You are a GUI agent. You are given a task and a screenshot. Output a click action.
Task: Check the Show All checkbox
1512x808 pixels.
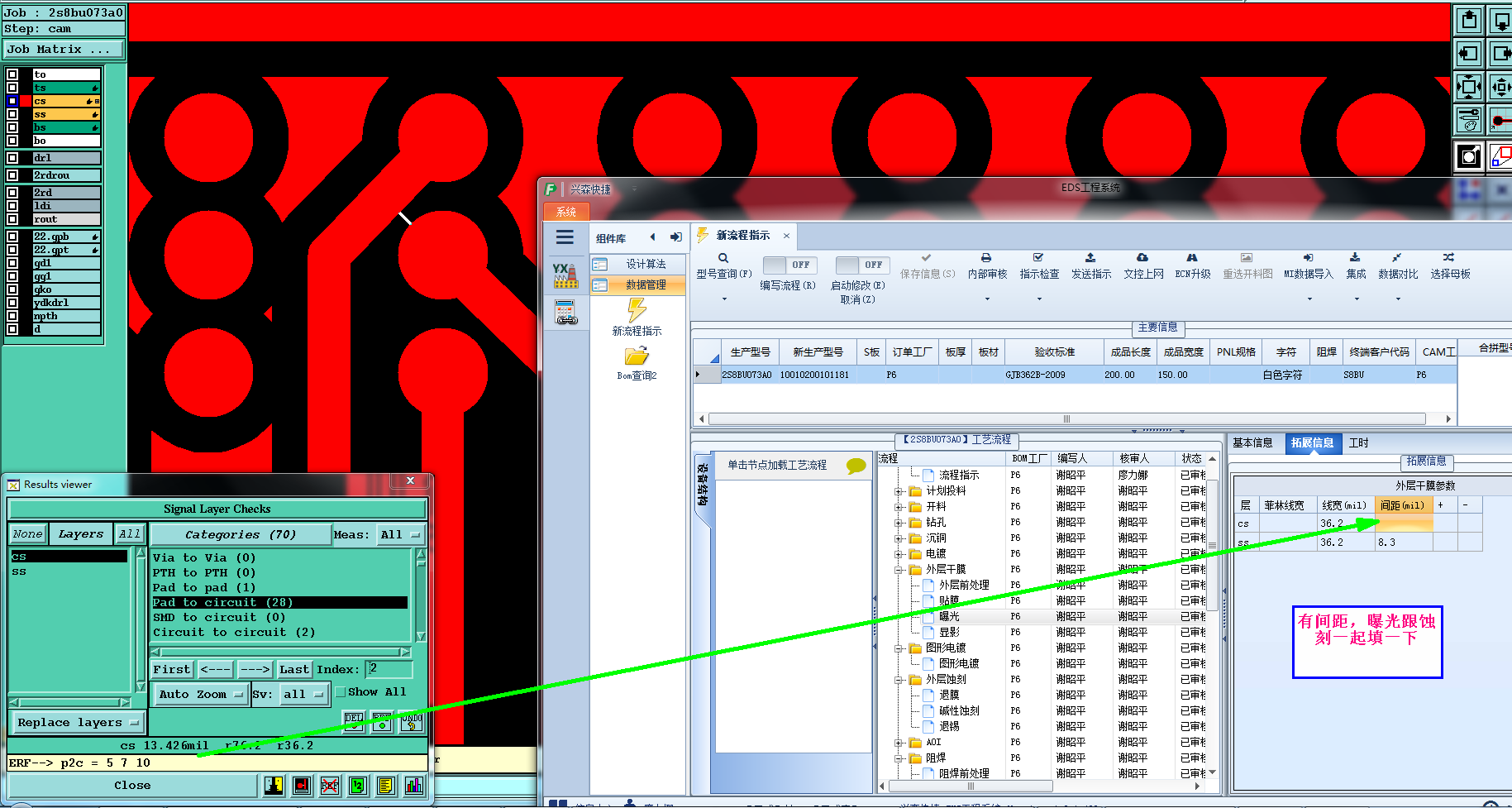pos(340,692)
